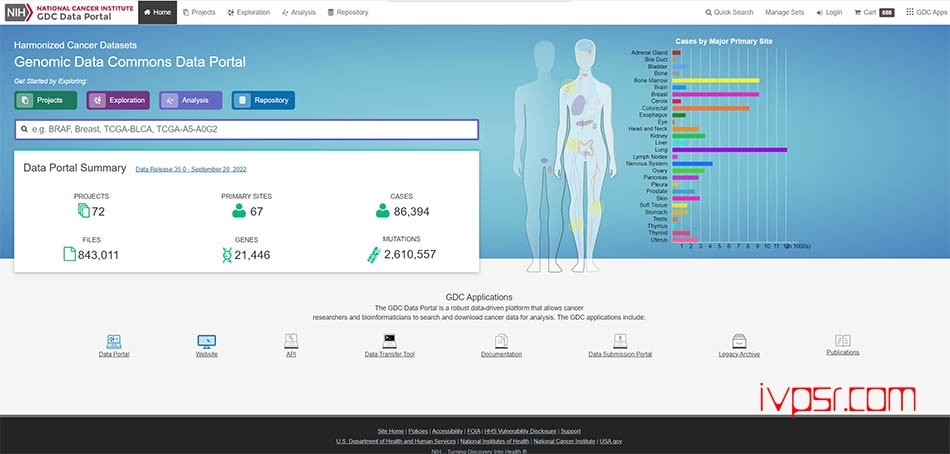Click the violet Analysis button
The width and height of the screenshot is (950, 454).
(191, 100)
